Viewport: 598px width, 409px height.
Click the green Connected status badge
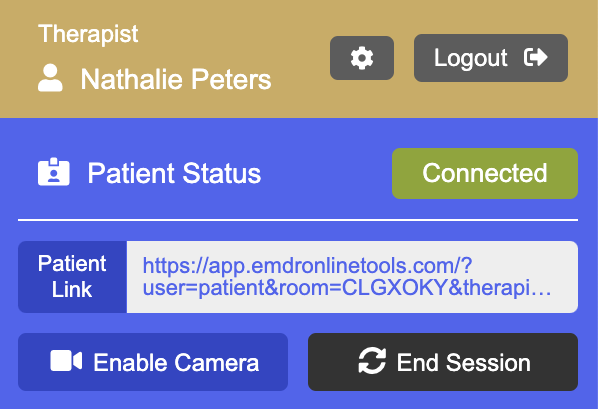click(x=485, y=173)
